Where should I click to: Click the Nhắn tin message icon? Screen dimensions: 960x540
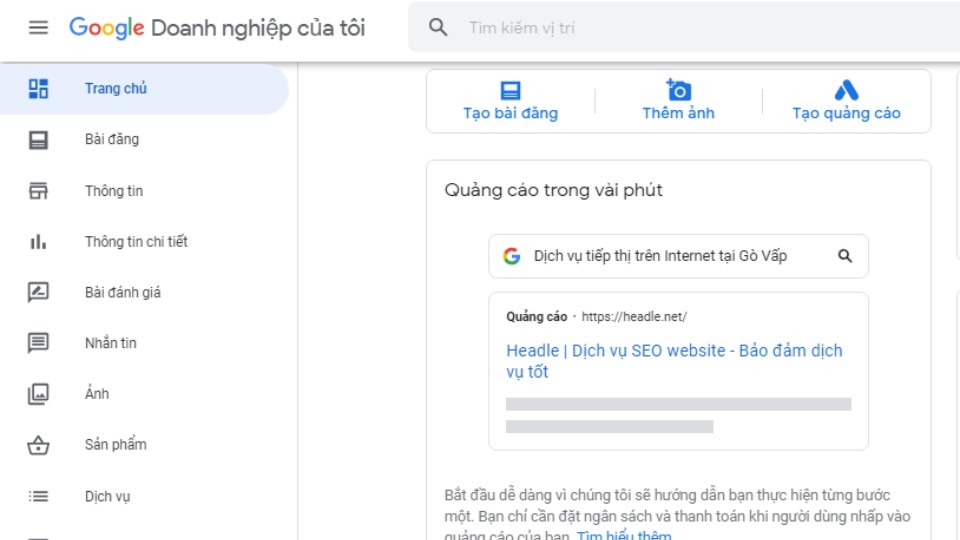tap(38, 343)
